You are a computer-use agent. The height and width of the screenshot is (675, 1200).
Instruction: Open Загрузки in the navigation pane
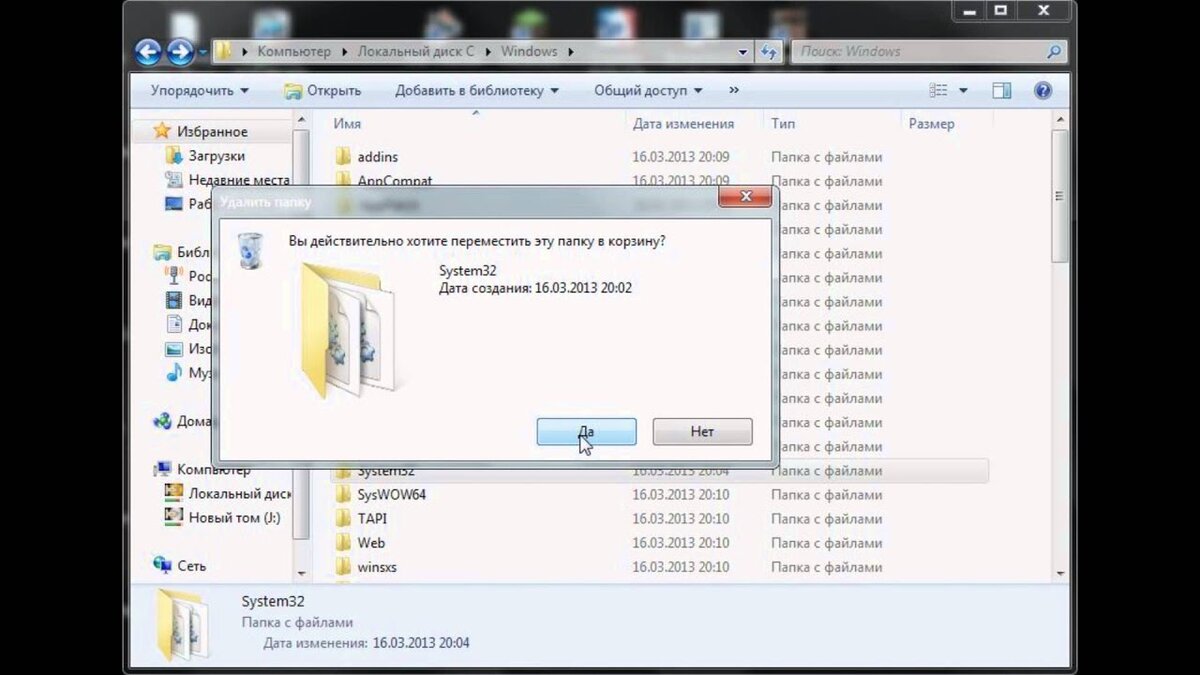(x=216, y=156)
